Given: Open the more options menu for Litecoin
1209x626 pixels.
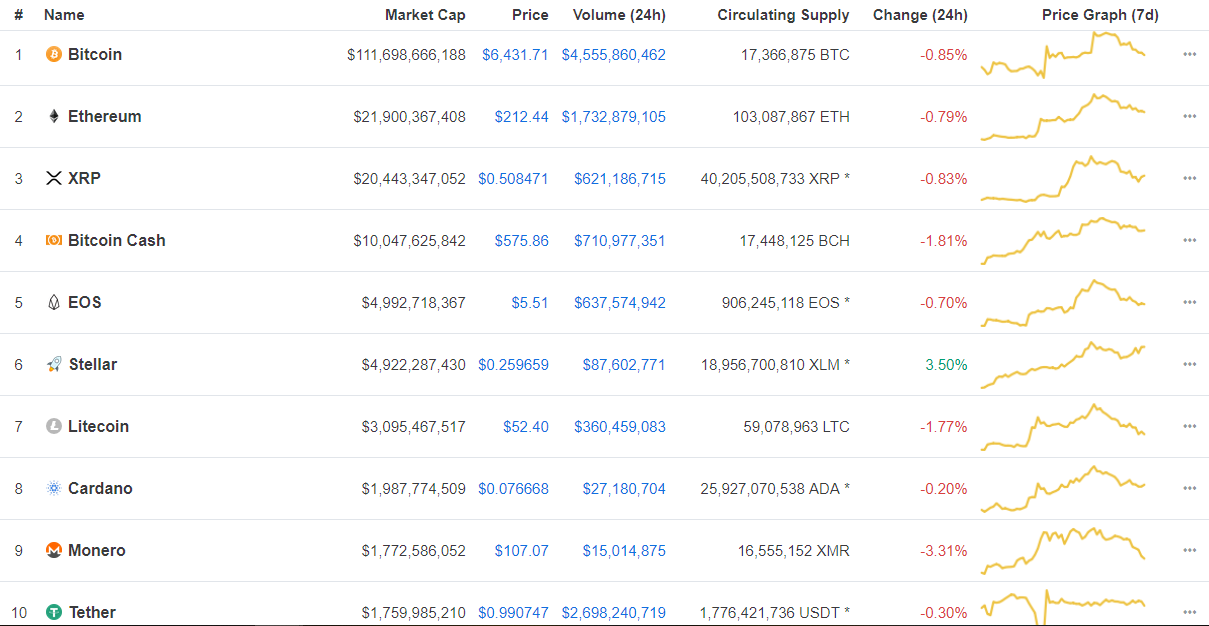Looking at the screenshot, I should [x=1189, y=427].
